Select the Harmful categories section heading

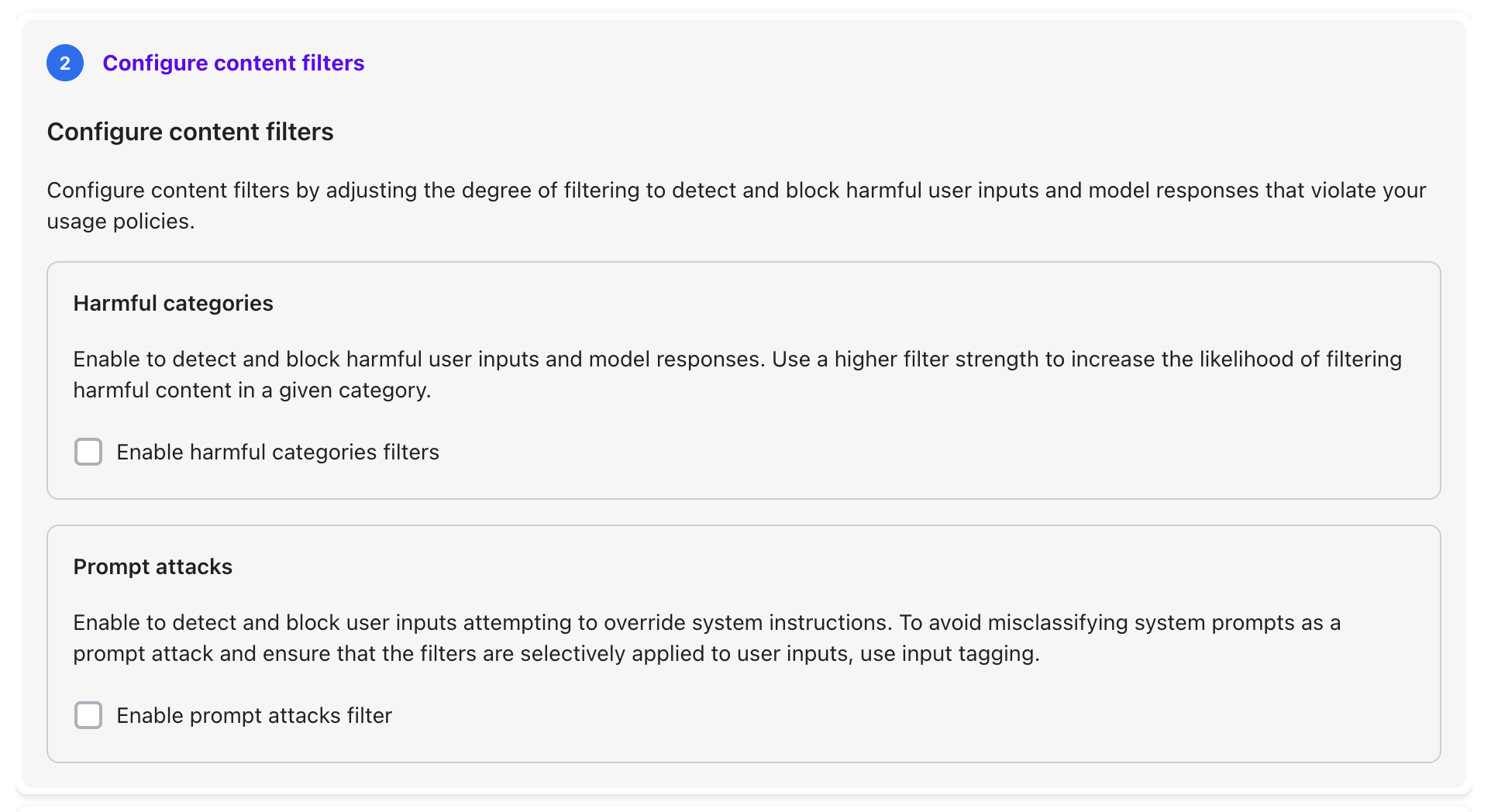pyautogui.click(x=173, y=303)
